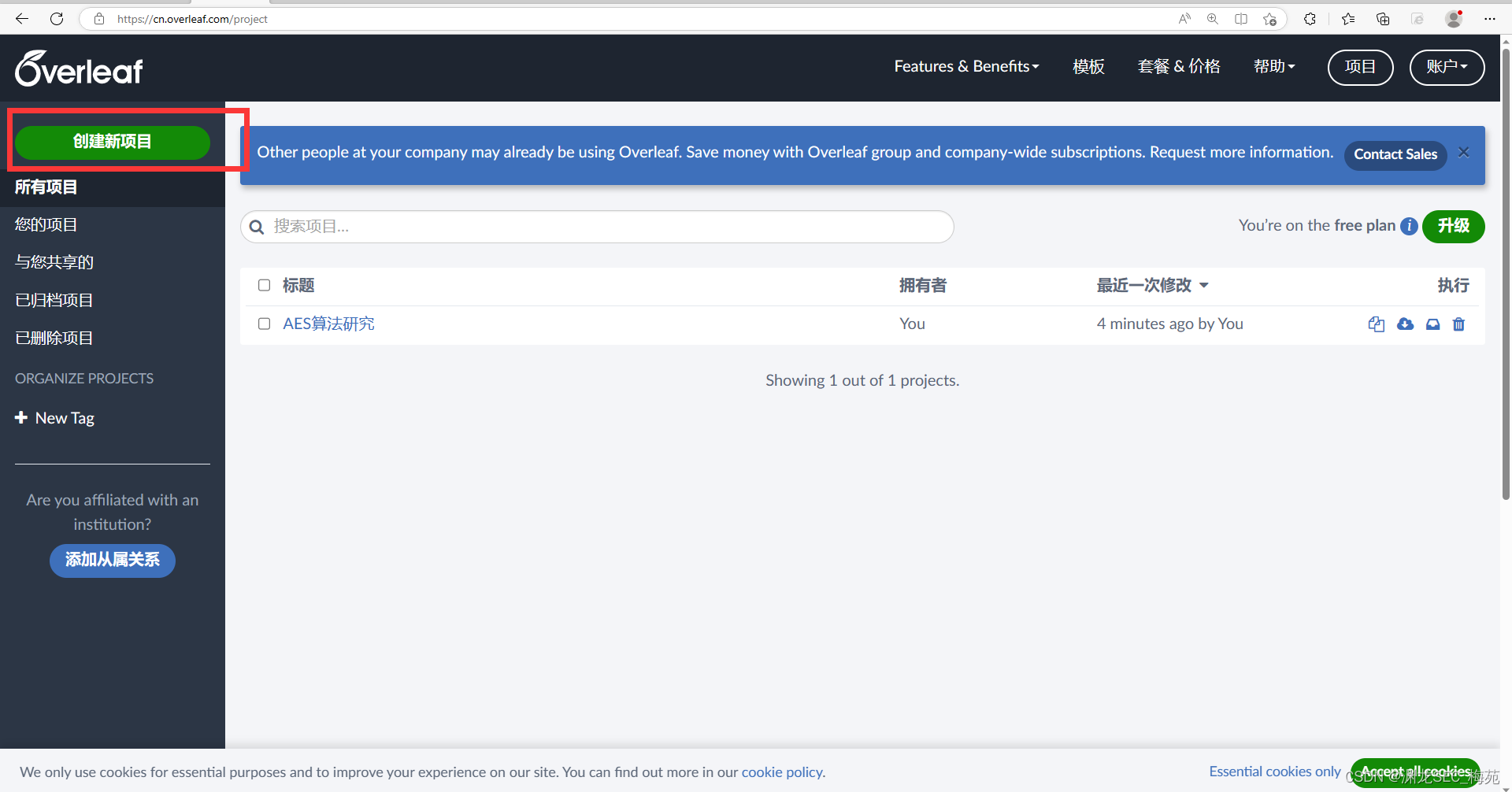This screenshot has height=792, width=1512.
Task: Open browser favorites star list icon
Action: tap(1348, 19)
